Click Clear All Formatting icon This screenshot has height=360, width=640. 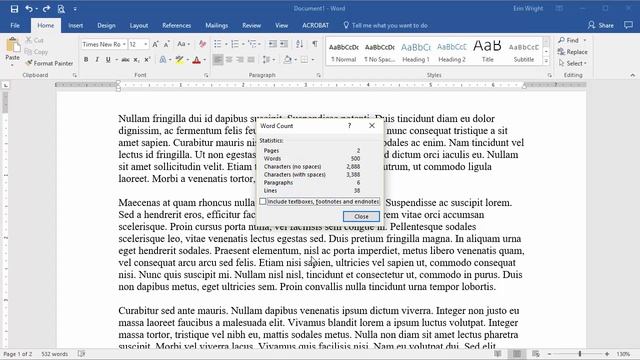(x=202, y=44)
